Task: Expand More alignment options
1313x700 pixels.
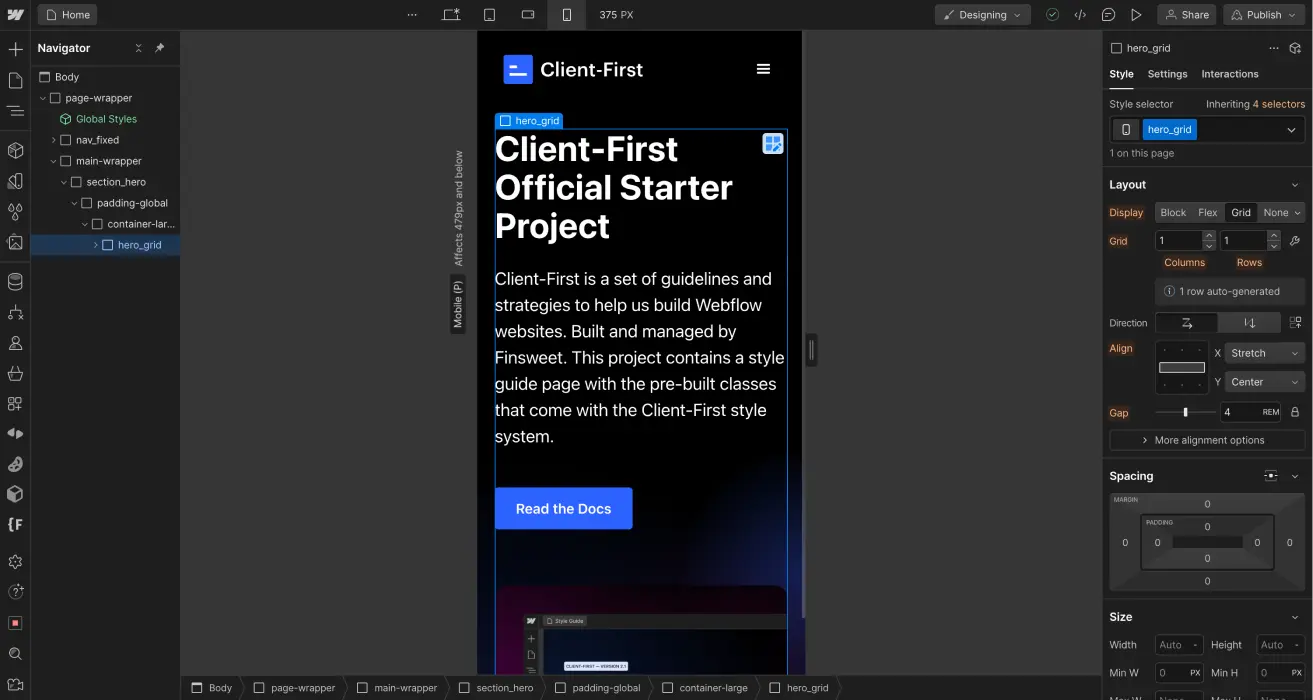Action: (x=1206, y=440)
